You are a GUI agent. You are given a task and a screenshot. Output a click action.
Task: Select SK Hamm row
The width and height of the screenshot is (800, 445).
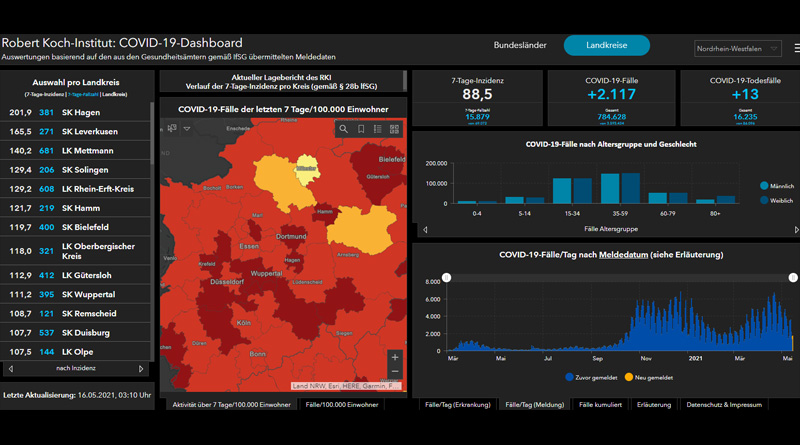[x=76, y=208]
